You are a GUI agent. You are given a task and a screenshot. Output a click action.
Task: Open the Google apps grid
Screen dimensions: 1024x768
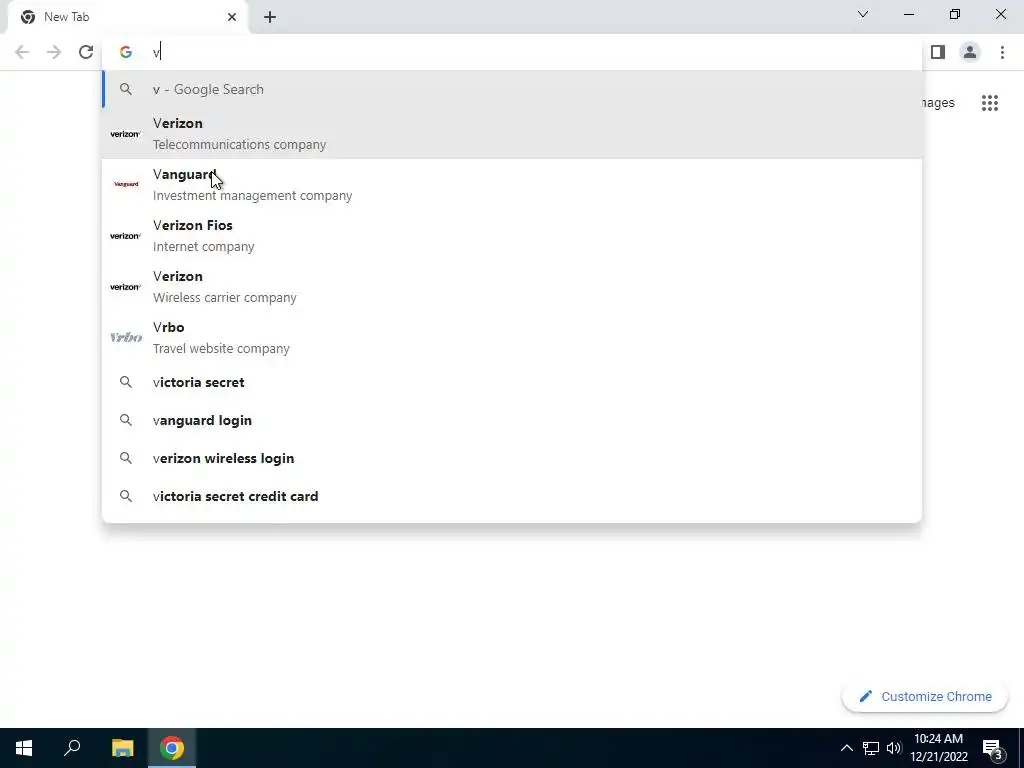pyautogui.click(x=989, y=103)
